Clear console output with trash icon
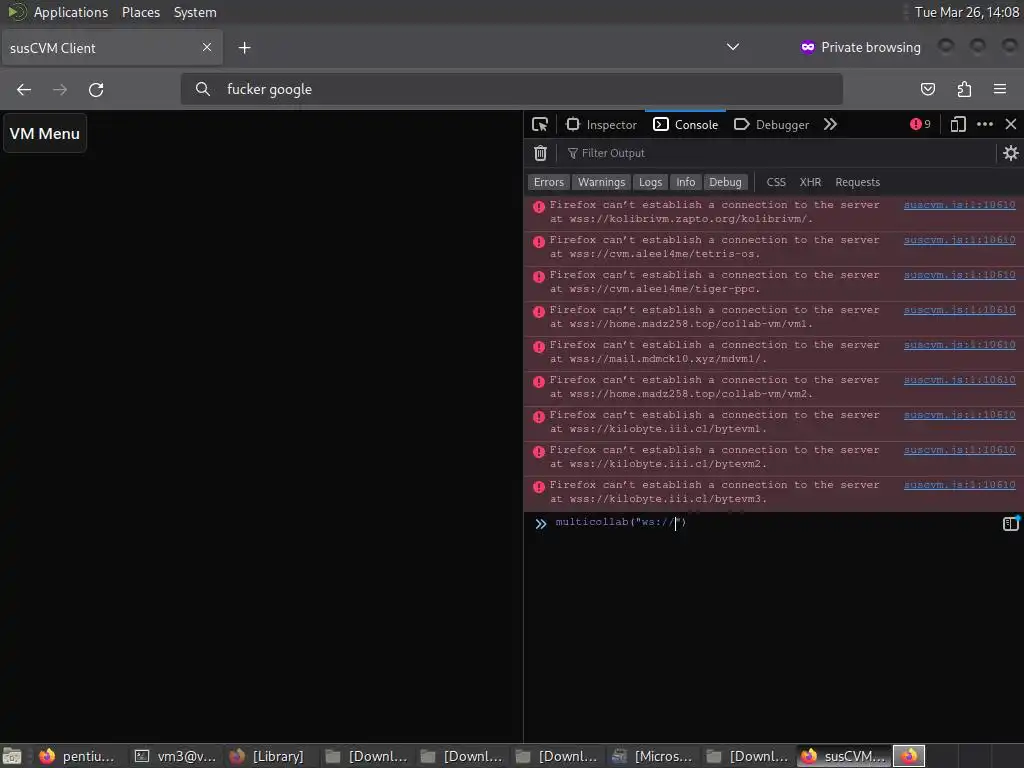Image resolution: width=1024 pixels, height=768 pixels. pos(540,153)
